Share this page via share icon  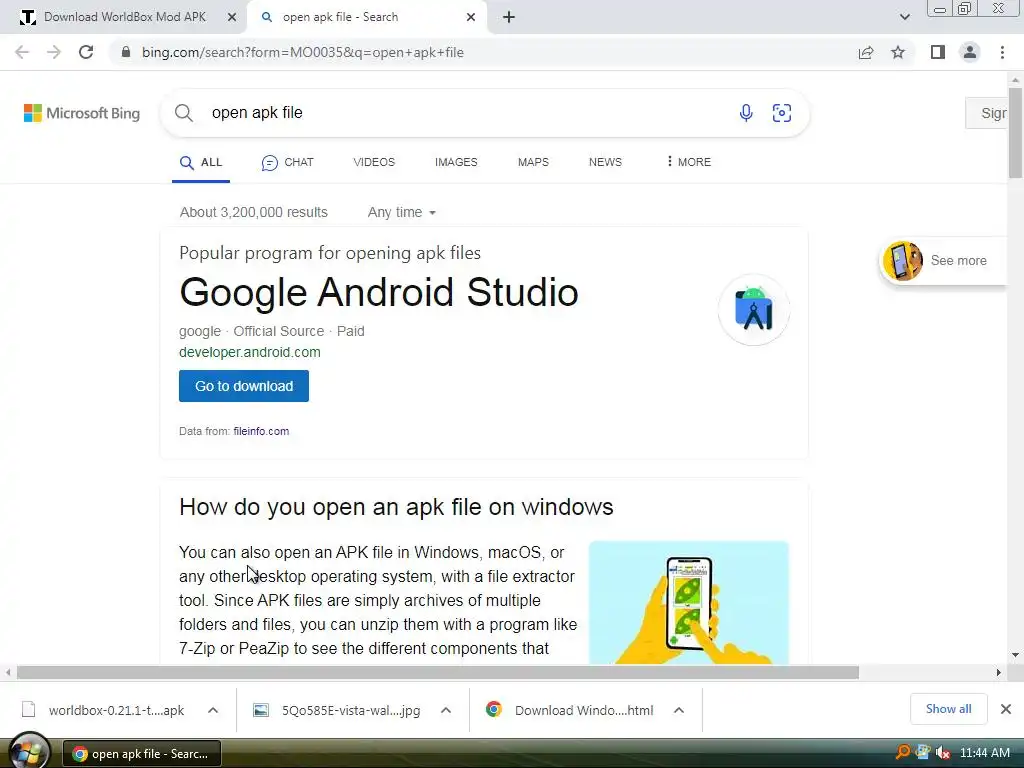866,52
